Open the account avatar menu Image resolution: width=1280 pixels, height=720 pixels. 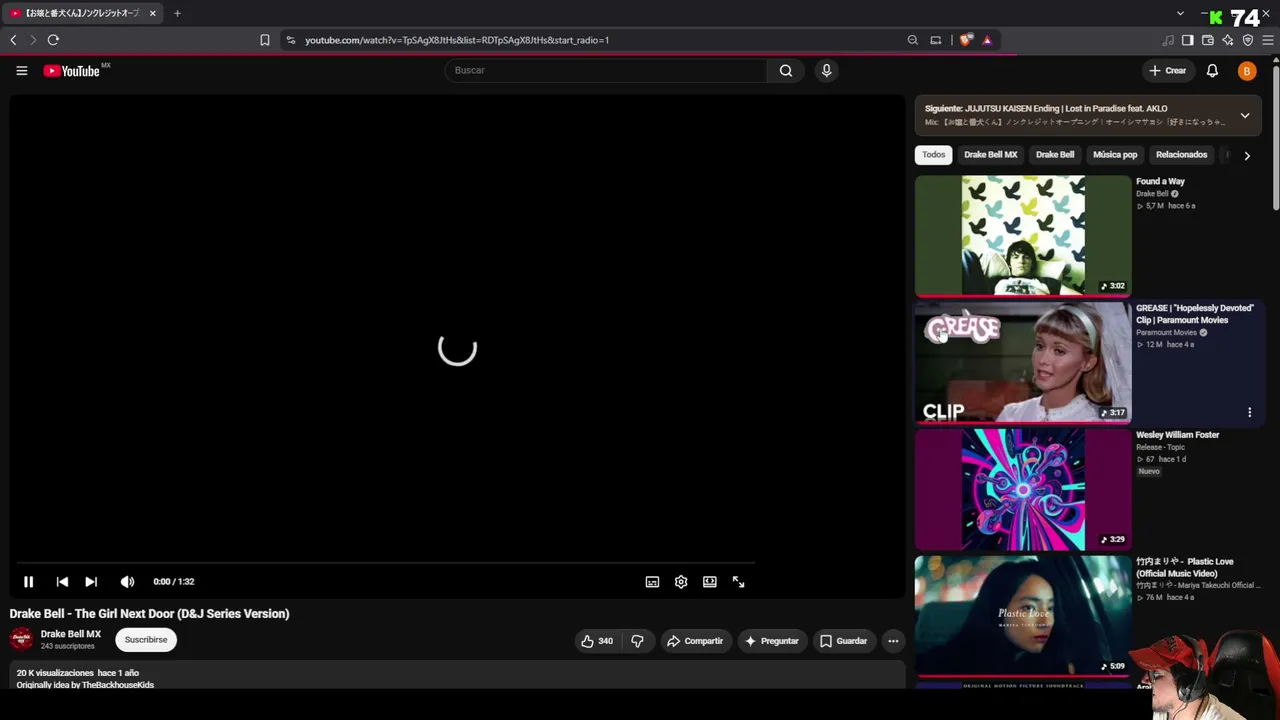(1246, 71)
